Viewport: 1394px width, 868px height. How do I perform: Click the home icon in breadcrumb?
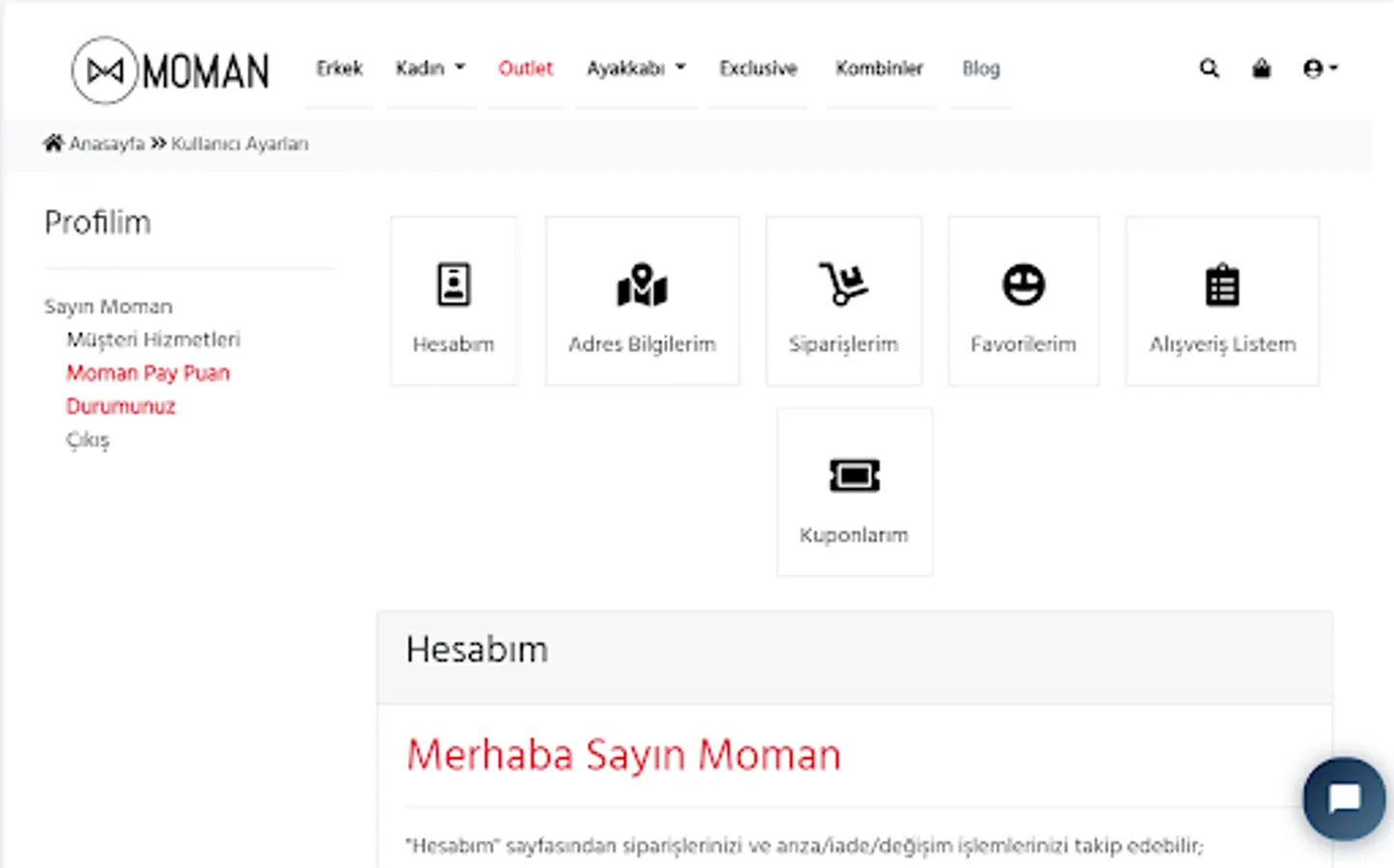click(x=53, y=144)
